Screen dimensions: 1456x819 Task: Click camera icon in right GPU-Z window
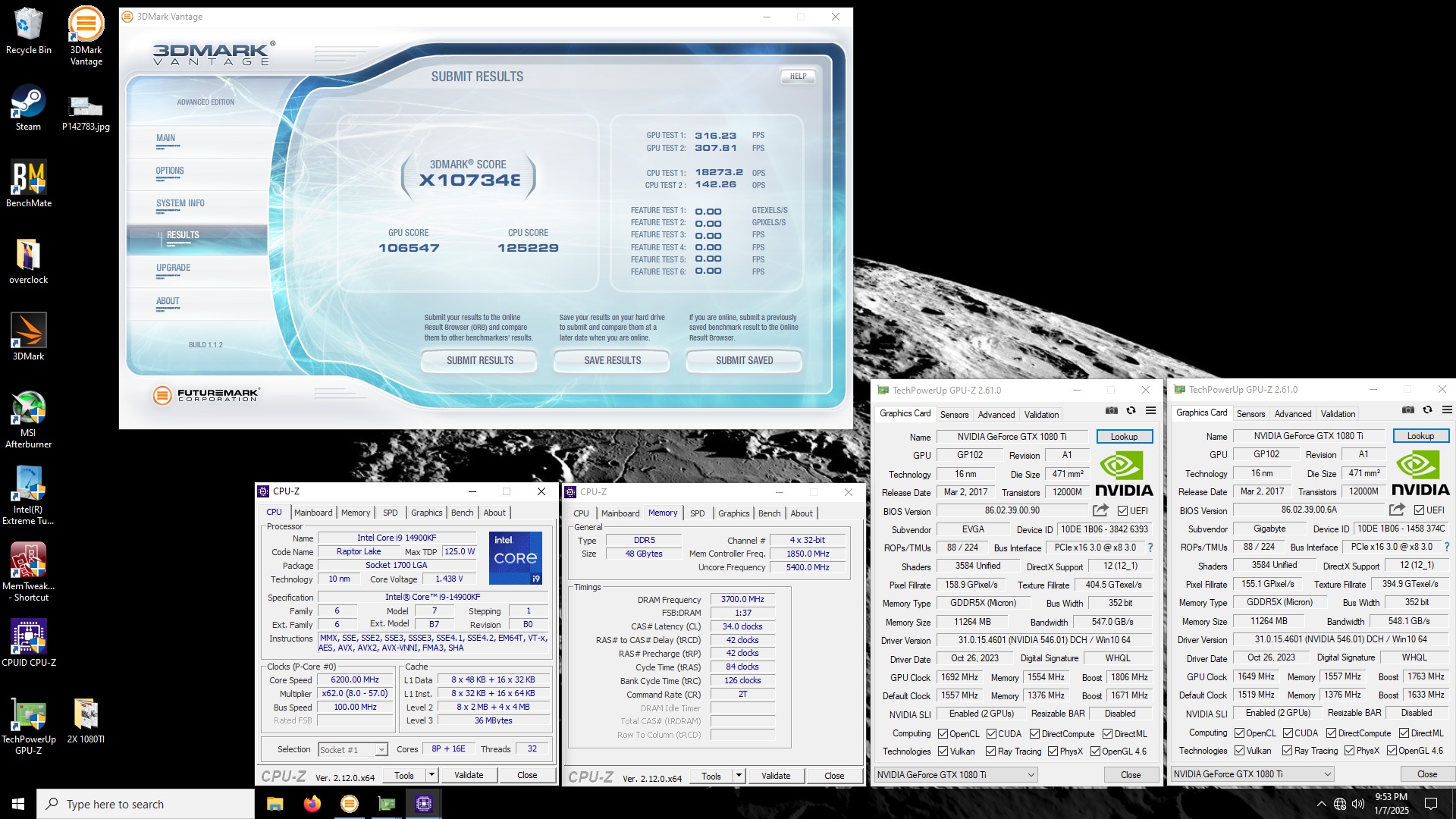[x=1408, y=409]
